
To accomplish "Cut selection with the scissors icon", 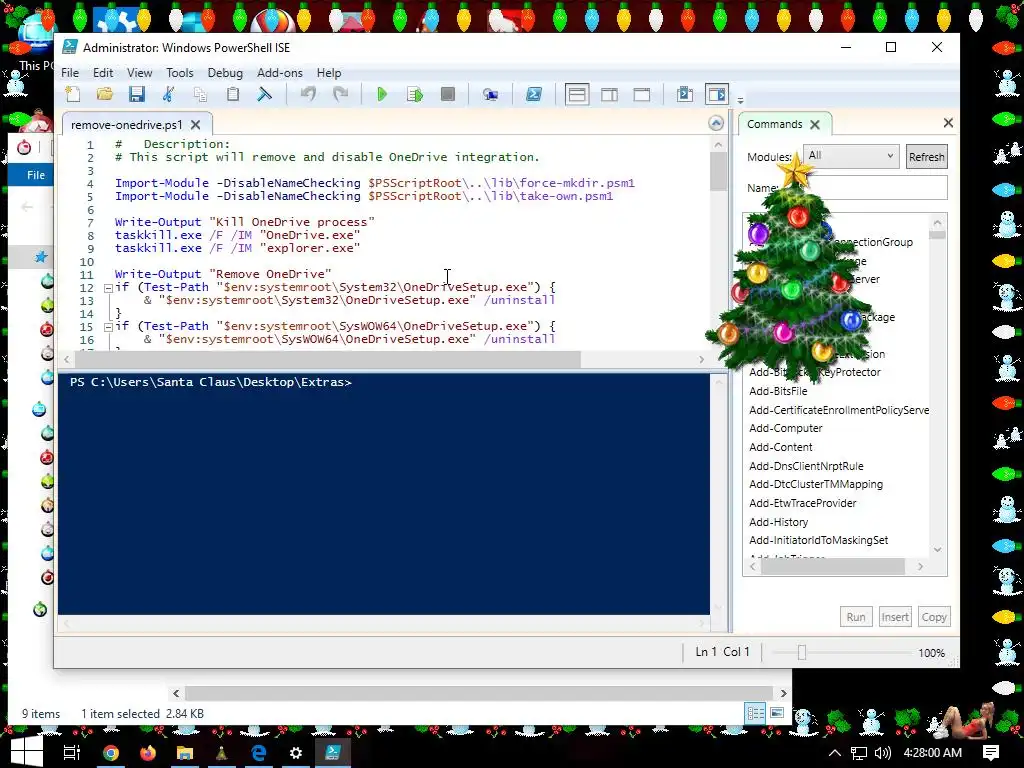I will coord(168,94).
